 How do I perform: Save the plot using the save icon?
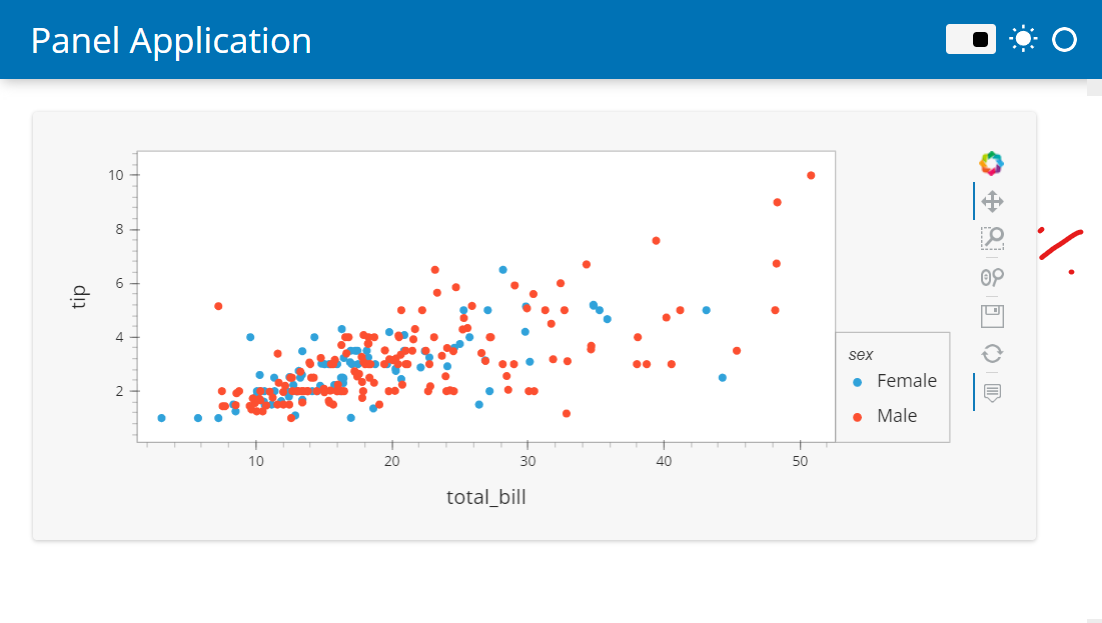tap(991, 315)
